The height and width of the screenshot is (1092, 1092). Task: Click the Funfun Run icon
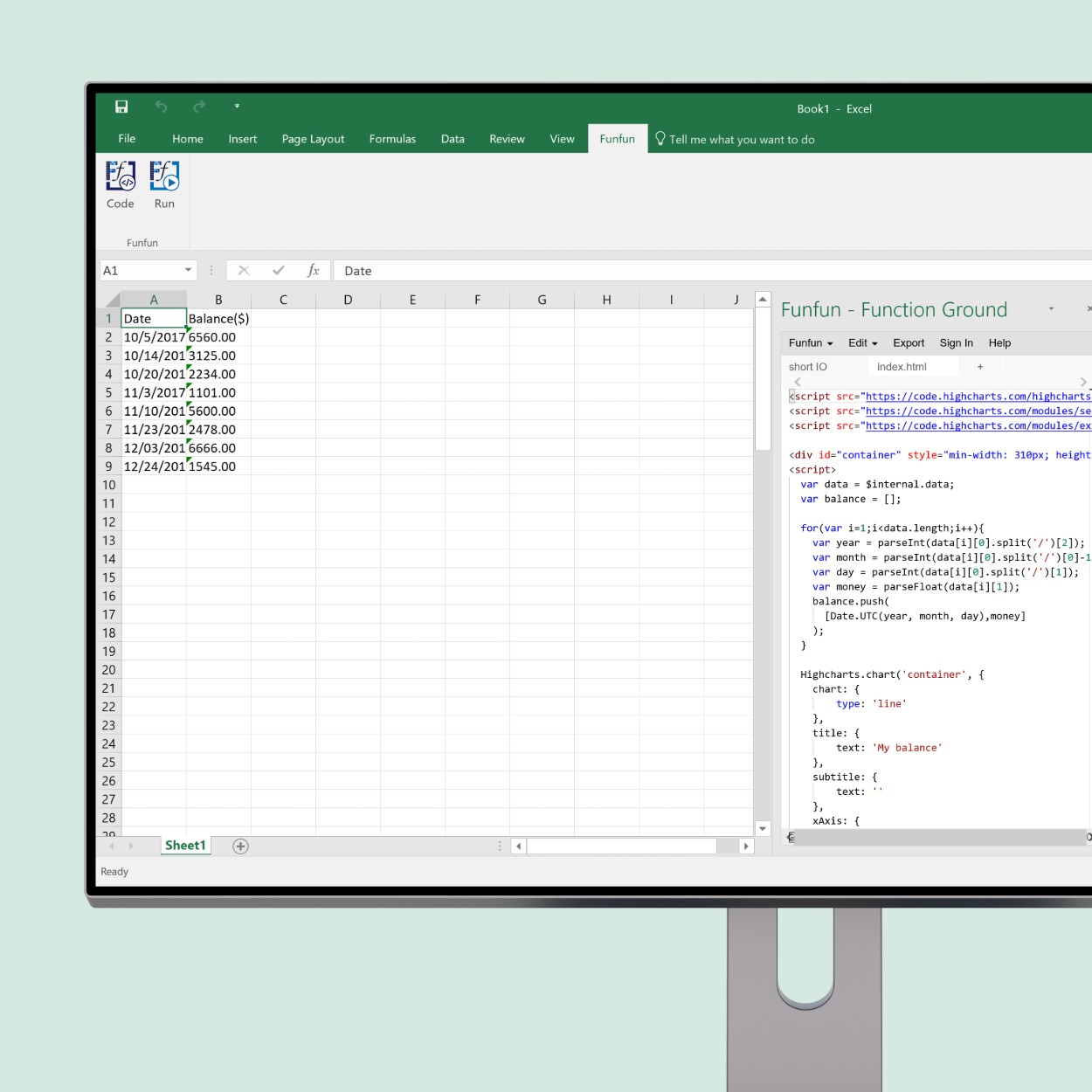click(164, 184)
